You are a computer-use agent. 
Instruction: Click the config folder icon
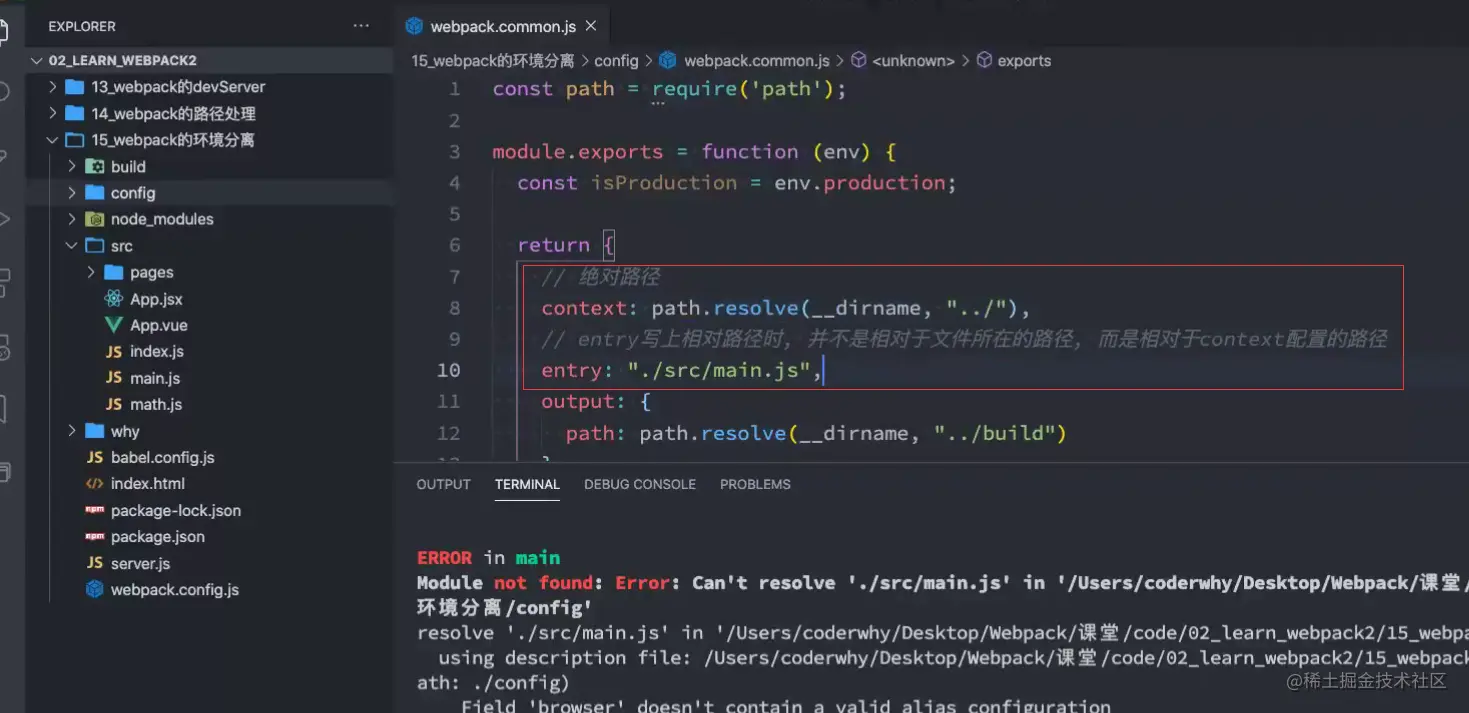(95, 192)
